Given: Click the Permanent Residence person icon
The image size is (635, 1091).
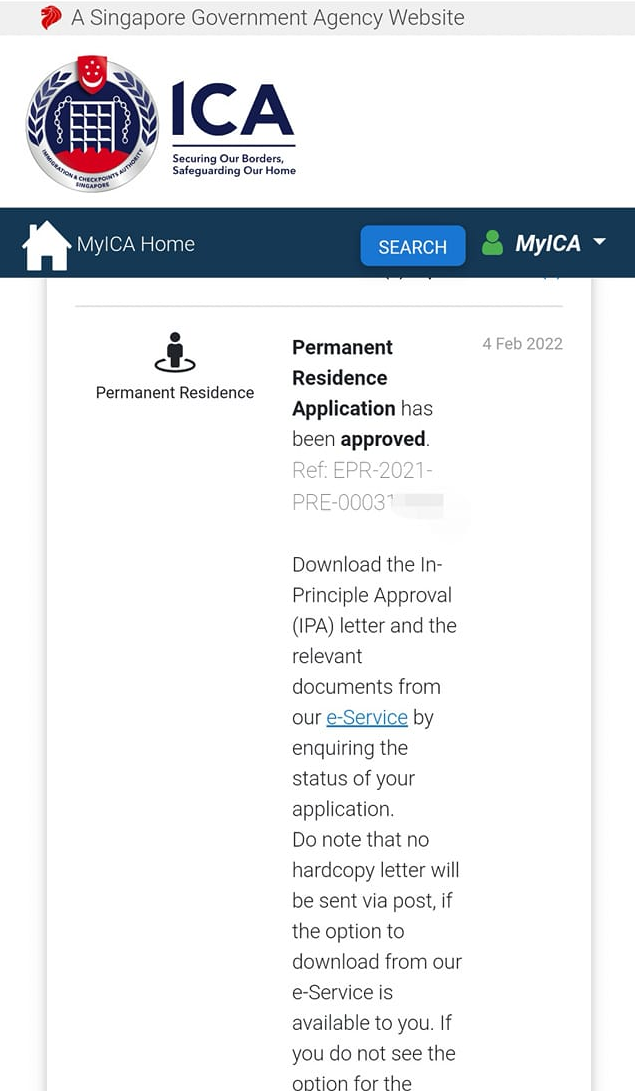Looking at the screenshot, I should click(175, 352).
